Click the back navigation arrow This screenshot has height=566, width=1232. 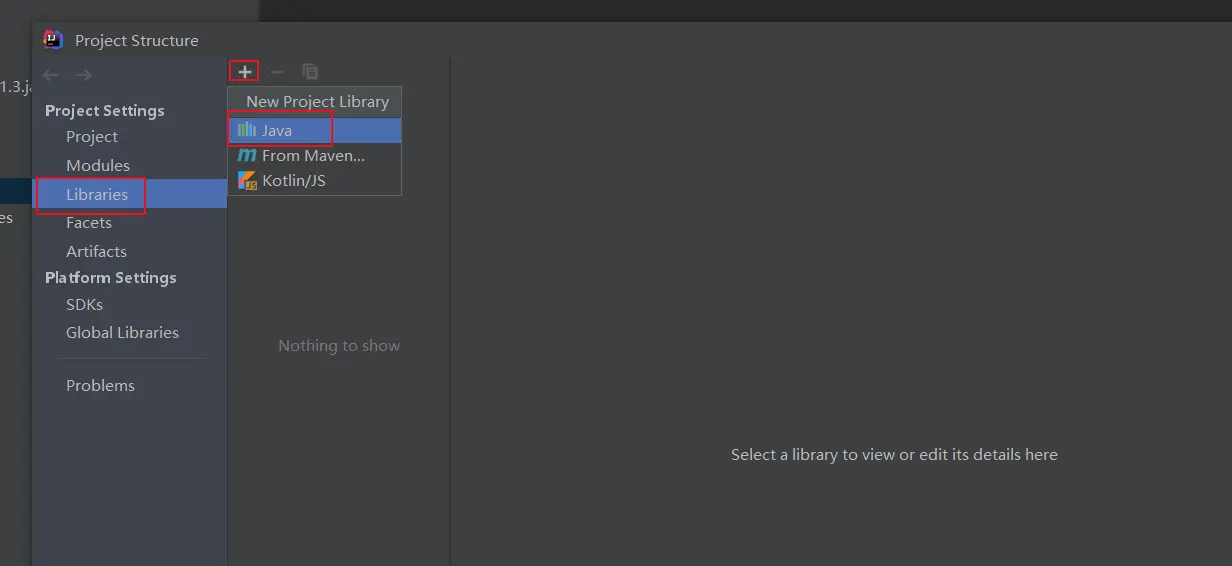[51, 75]
